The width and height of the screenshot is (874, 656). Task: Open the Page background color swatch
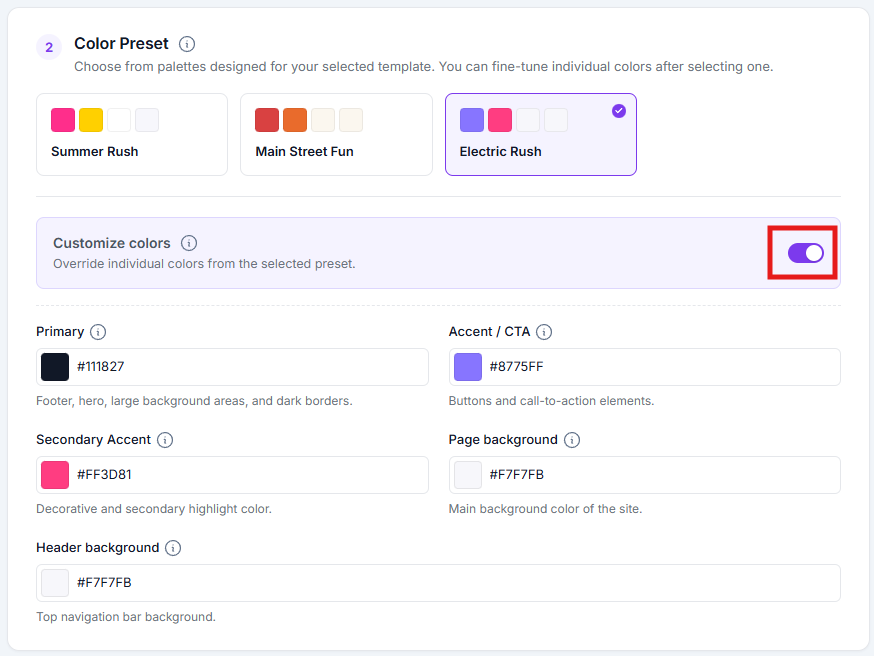468,475
